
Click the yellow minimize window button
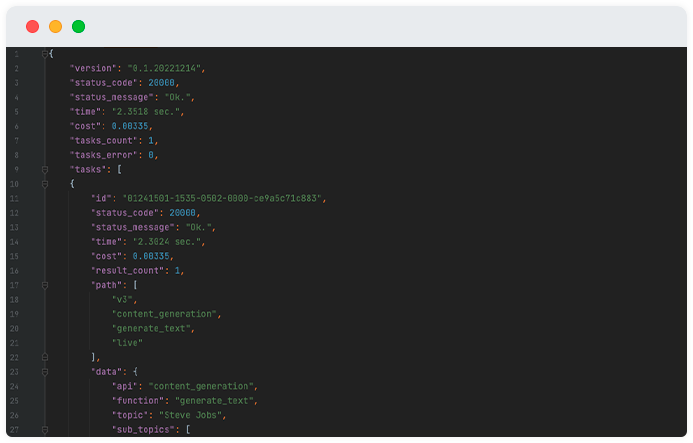[55, 27]
